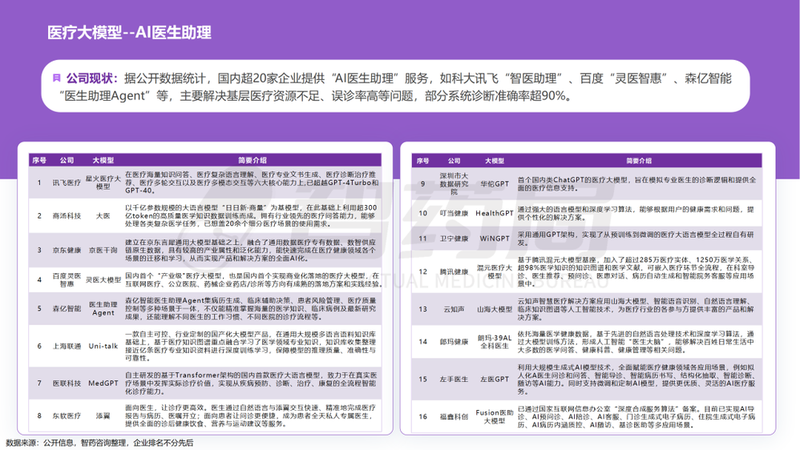
Task: Click the 叮当健康 company cell
Action: coord(454,213)
